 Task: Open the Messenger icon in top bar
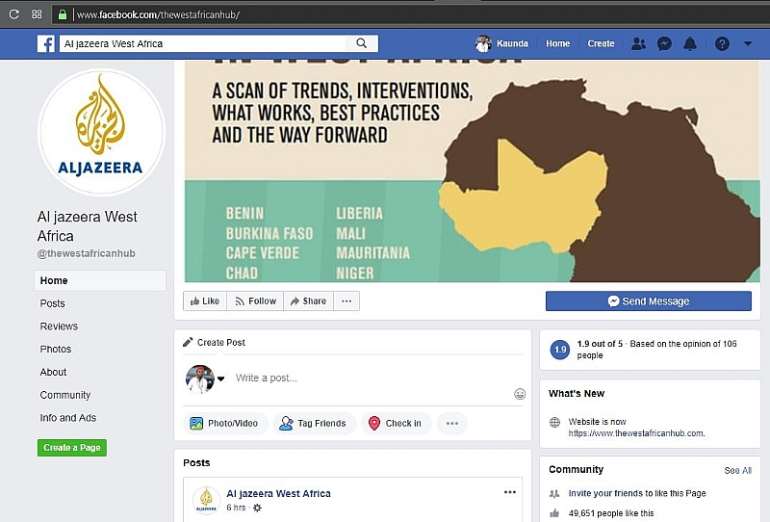tap(664, 44)
